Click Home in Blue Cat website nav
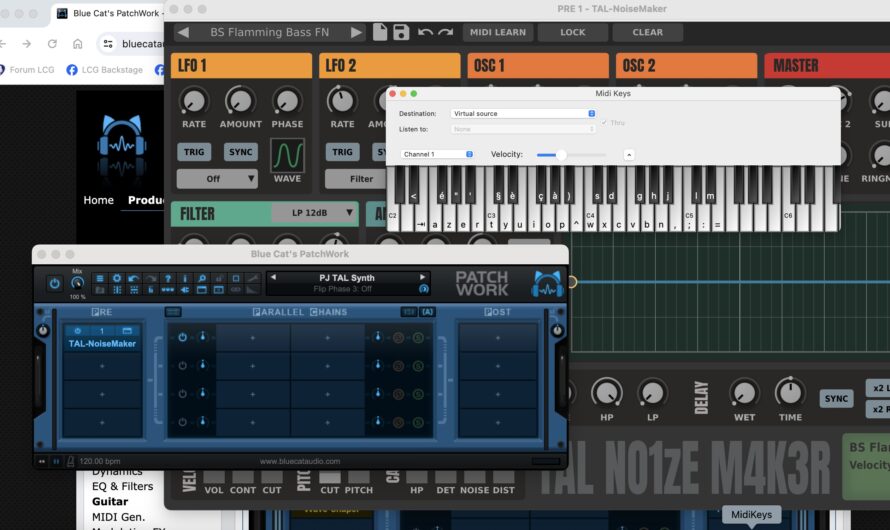Screen dimensions: 890x530 [x=98, y=200]
